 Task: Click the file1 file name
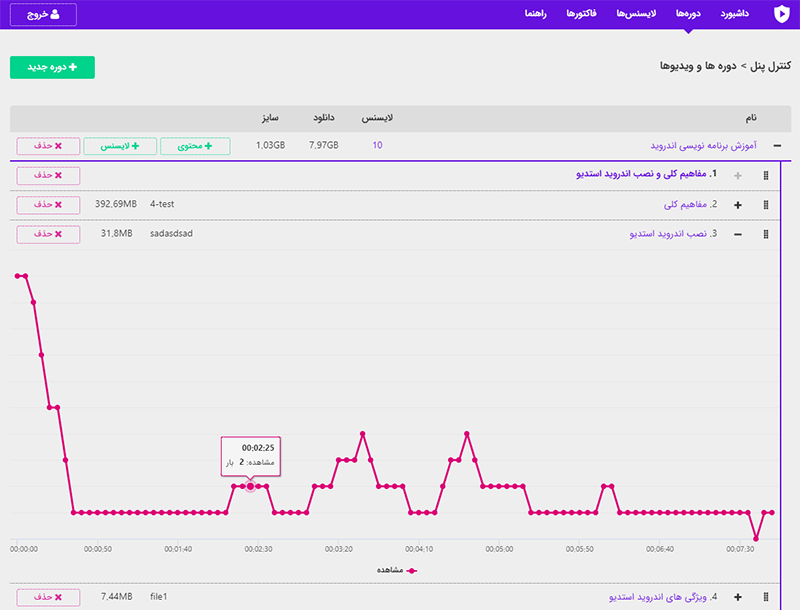coord(159,597)
